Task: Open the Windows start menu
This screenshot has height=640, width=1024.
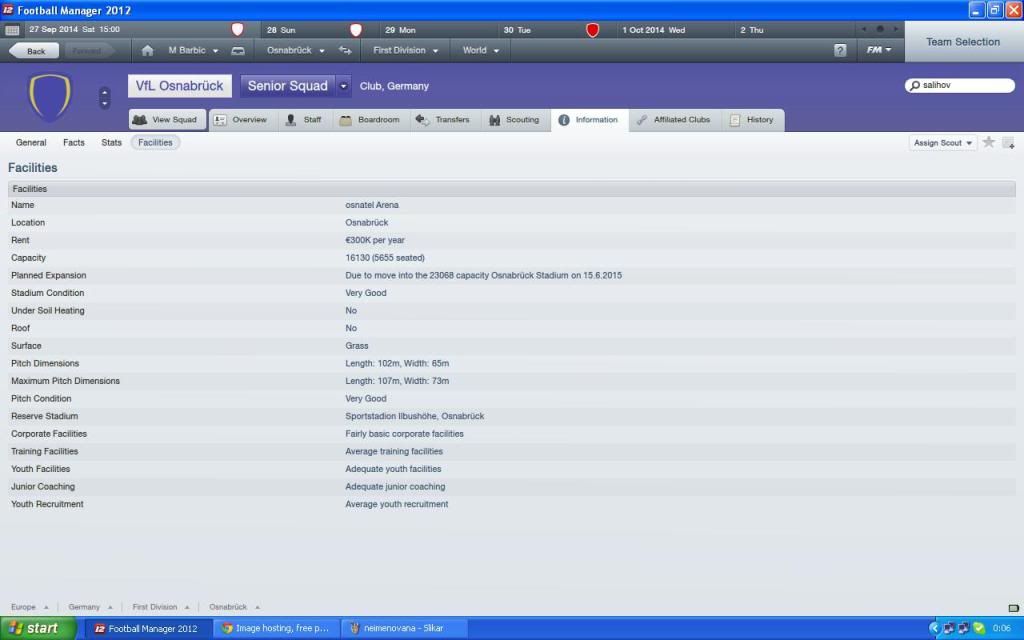Action: pyautogui.click(x=38, y=628)
